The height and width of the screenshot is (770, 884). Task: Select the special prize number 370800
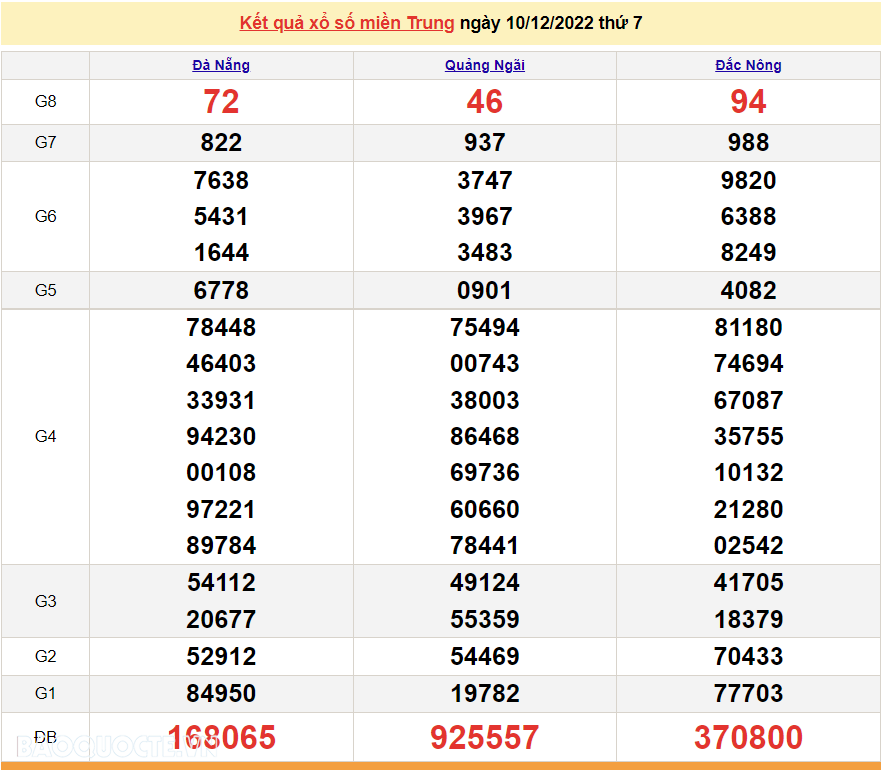748,738
